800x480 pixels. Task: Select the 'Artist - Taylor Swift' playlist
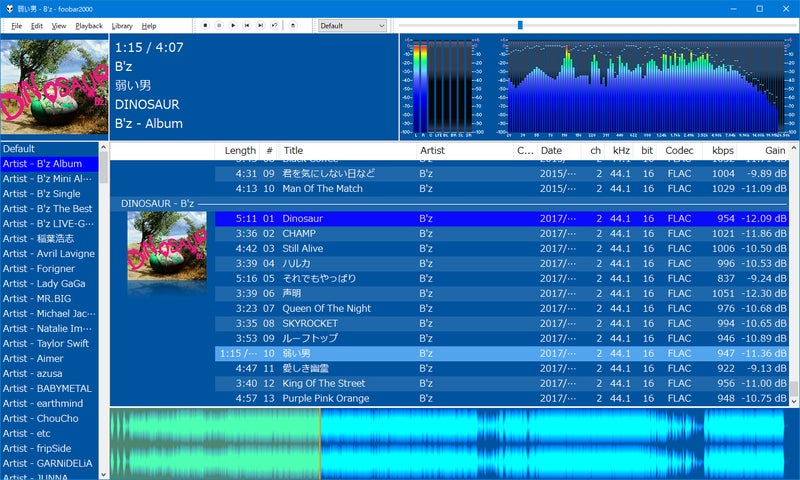click(x=50, y=343)
